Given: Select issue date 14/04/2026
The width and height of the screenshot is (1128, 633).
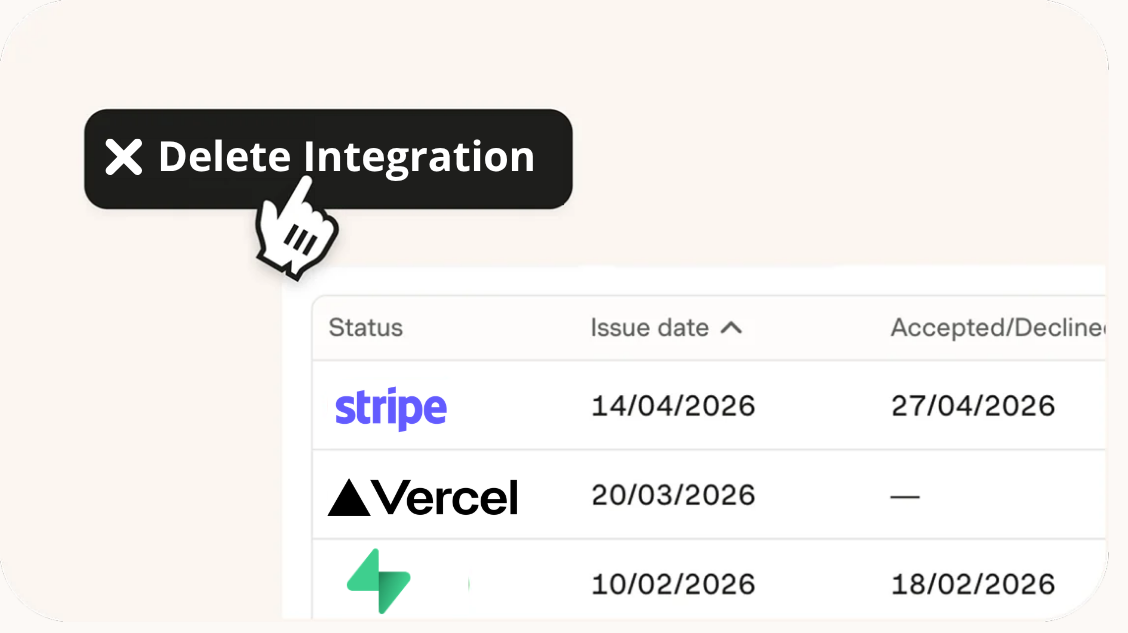Looking at the screenshot, I should 673,406.
